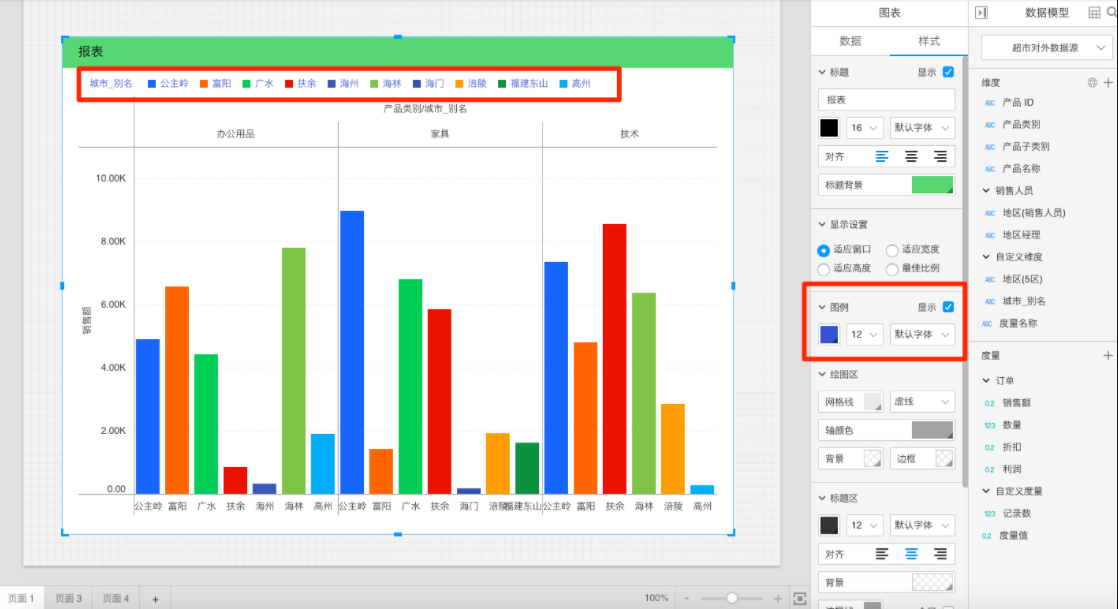
Task: Zoom out with the minus icon
Action: [x=687, y=598]
